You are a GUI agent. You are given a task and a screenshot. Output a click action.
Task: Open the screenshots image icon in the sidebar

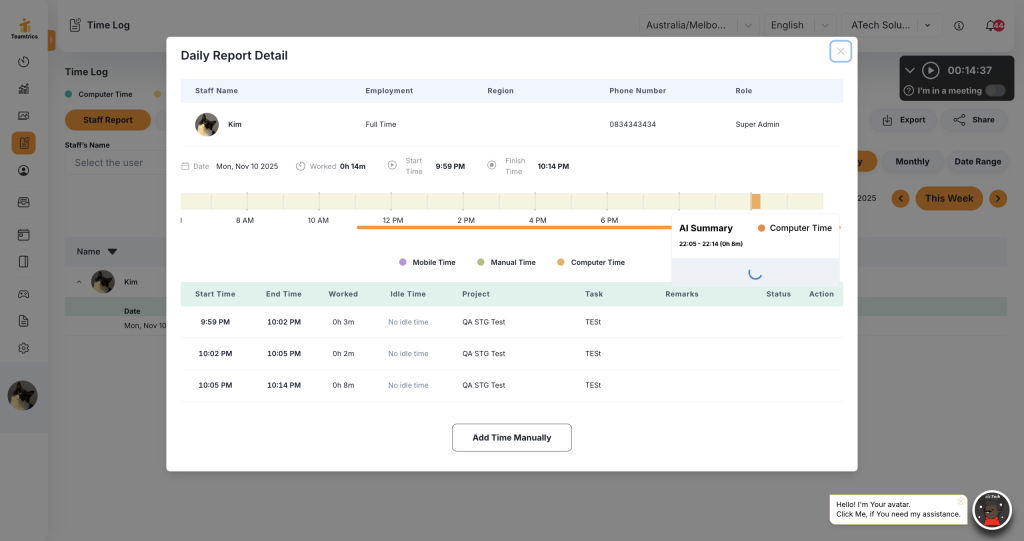point(24,116)
